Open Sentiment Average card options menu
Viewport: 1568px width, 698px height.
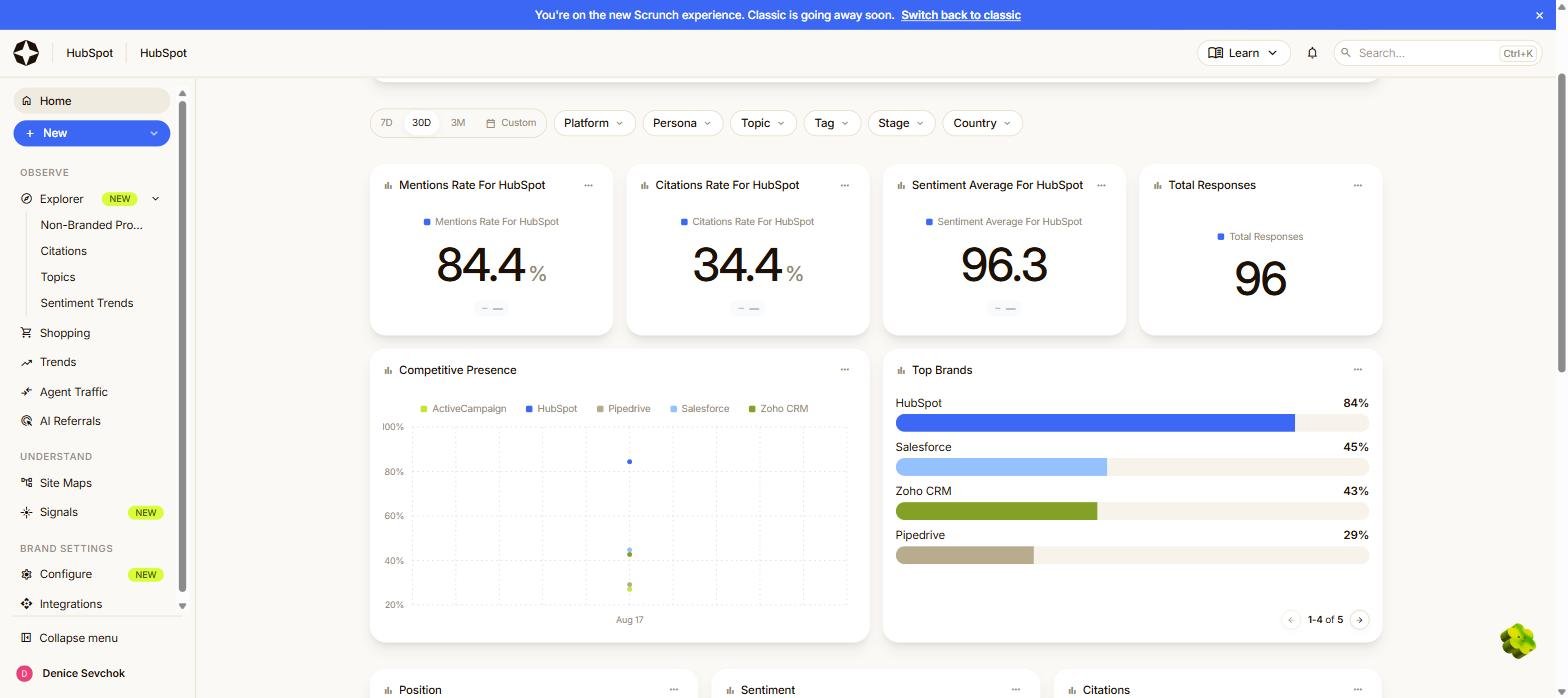point(1101,185)
